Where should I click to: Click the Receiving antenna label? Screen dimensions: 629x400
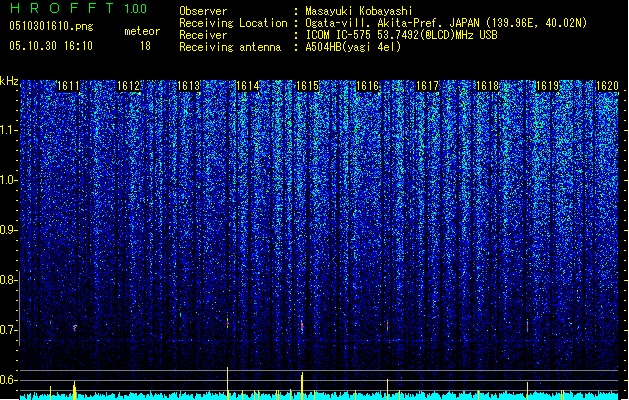point(230,47)
